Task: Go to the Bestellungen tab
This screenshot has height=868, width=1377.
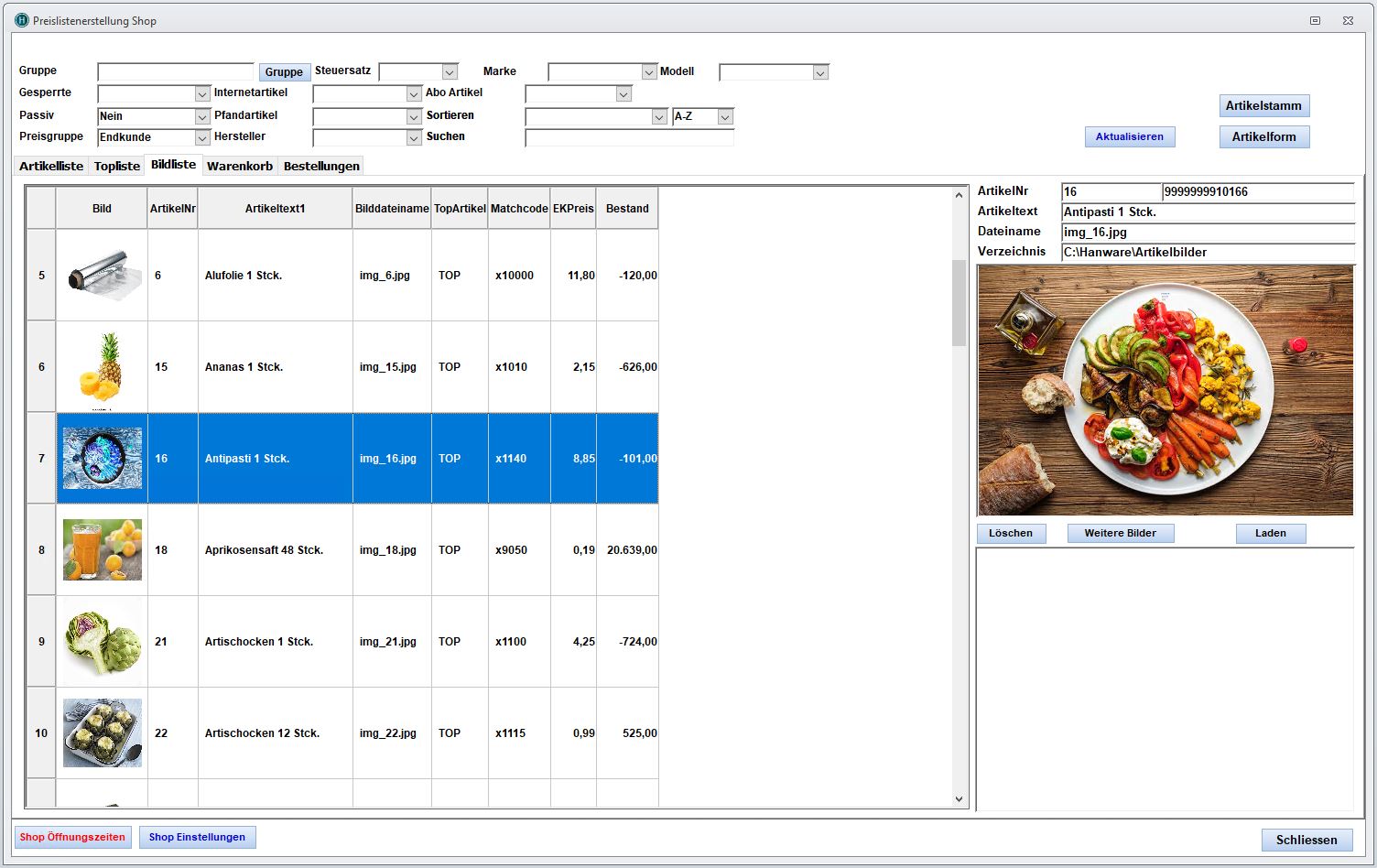Action: 321,166
